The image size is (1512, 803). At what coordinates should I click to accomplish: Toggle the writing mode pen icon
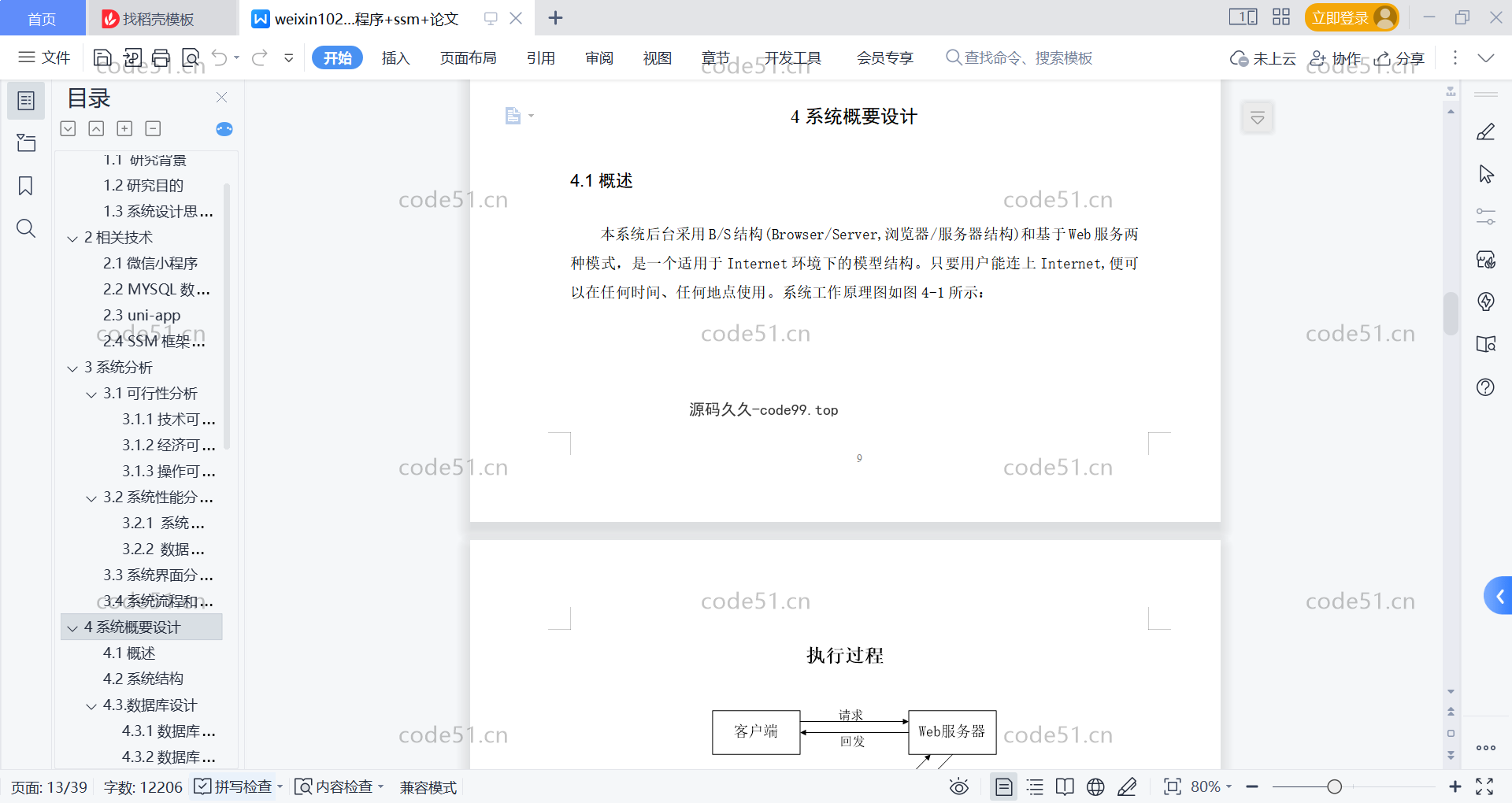coord(1127,786)
